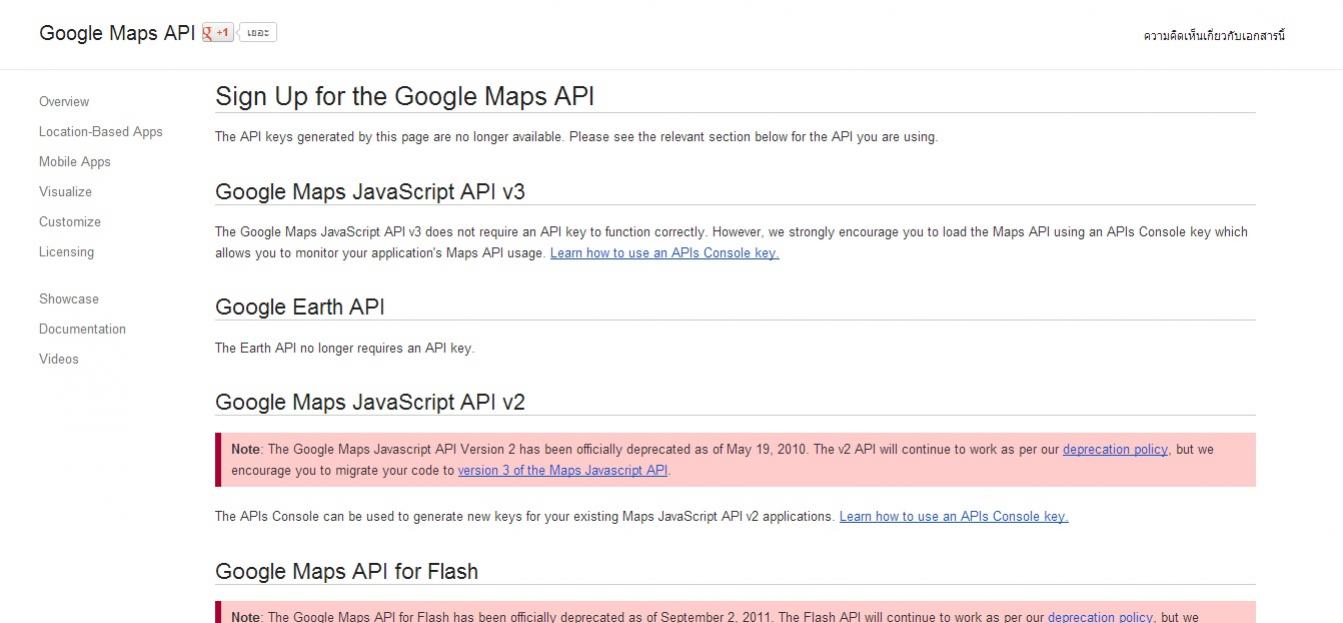Click 'API keys generated by this page' sentence
Viewport: 1343px width, 623px height.
click(x=576, y=137)
